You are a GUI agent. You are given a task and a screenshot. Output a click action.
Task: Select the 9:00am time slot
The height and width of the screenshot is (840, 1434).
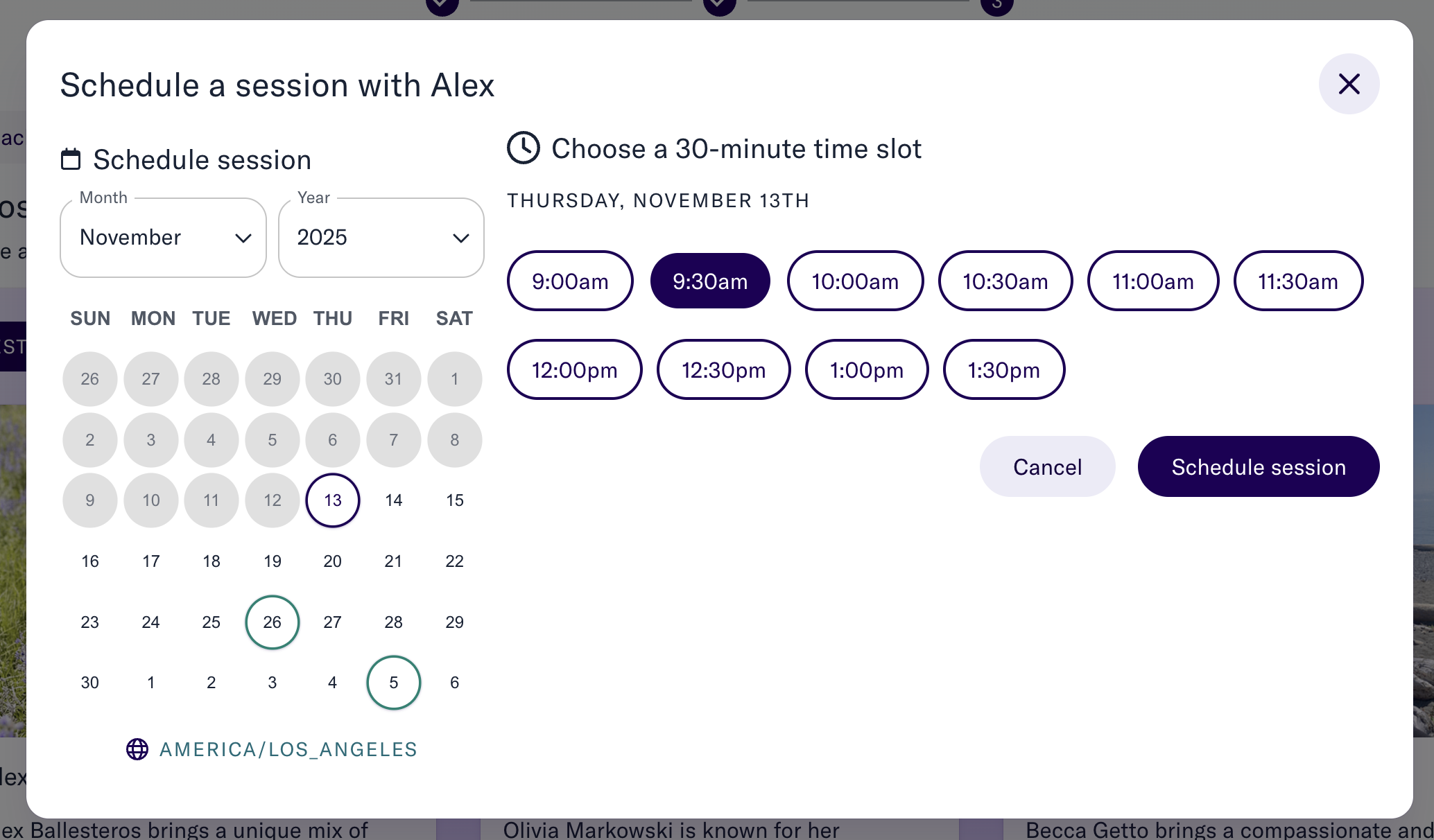pyautogui.click(x=570, y=281)
